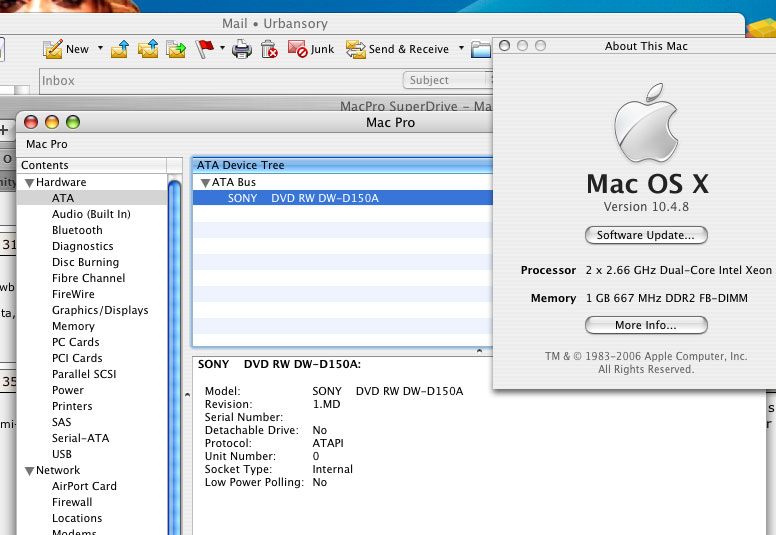Collapse the ATA Bus tree node

pyautogui.click(x=205, y=183)
